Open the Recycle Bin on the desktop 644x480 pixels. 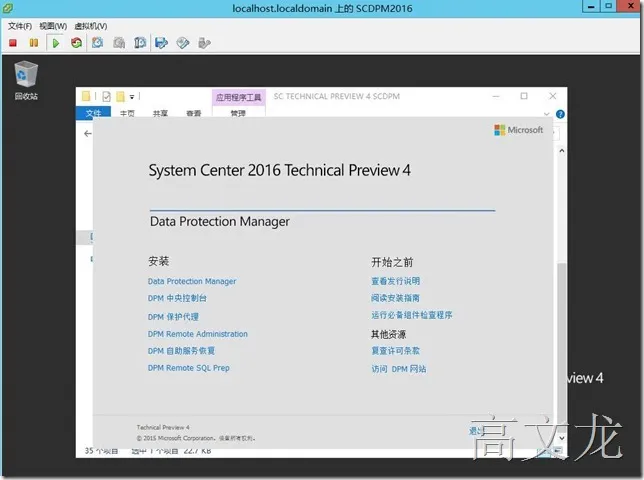tap(26, 80)
